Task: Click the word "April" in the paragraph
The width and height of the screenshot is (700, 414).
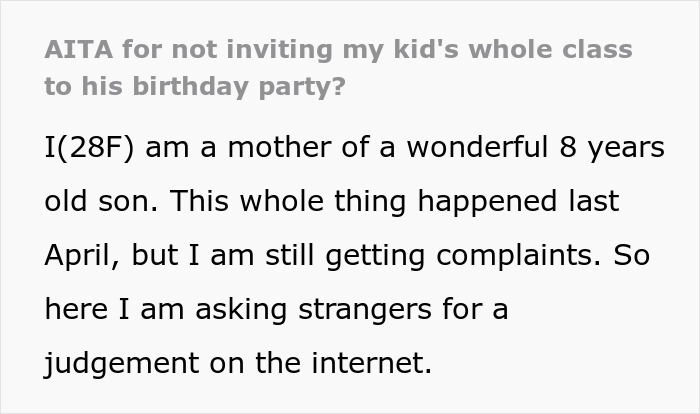Action: [80, 255]
